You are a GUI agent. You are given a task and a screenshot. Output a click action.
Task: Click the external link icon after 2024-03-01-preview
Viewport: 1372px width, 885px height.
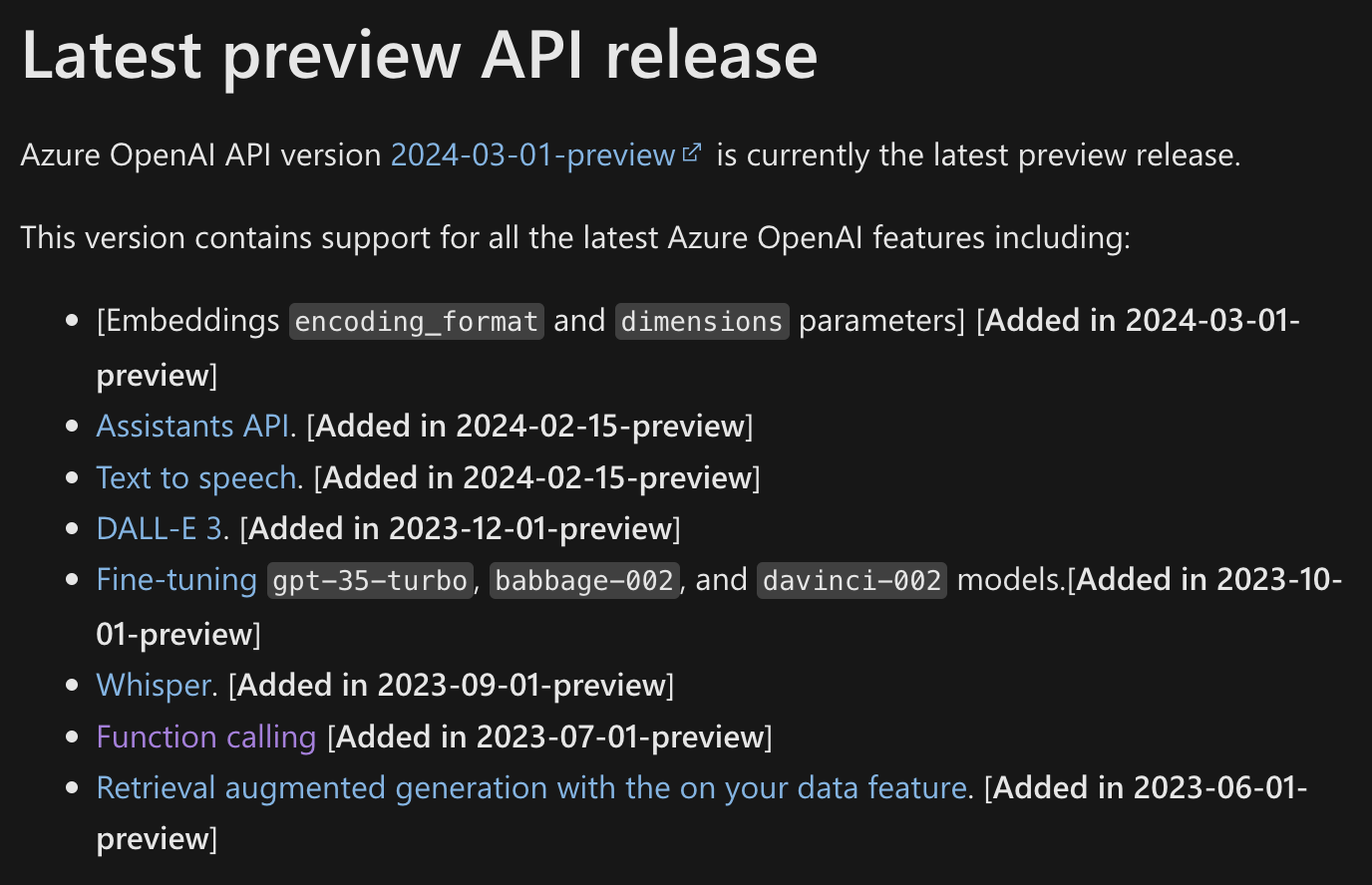[692, 153]
